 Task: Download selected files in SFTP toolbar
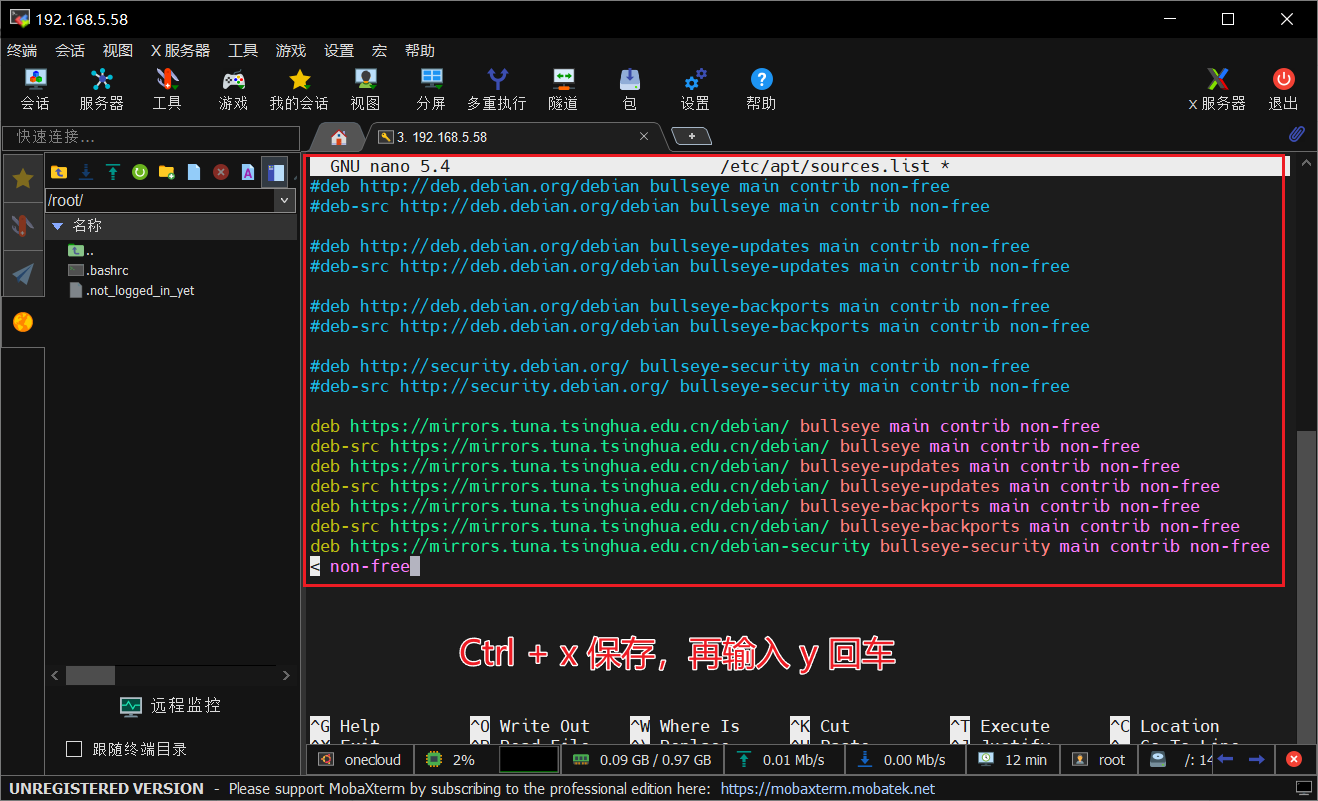pyautogui.click(x=86, y=172)
